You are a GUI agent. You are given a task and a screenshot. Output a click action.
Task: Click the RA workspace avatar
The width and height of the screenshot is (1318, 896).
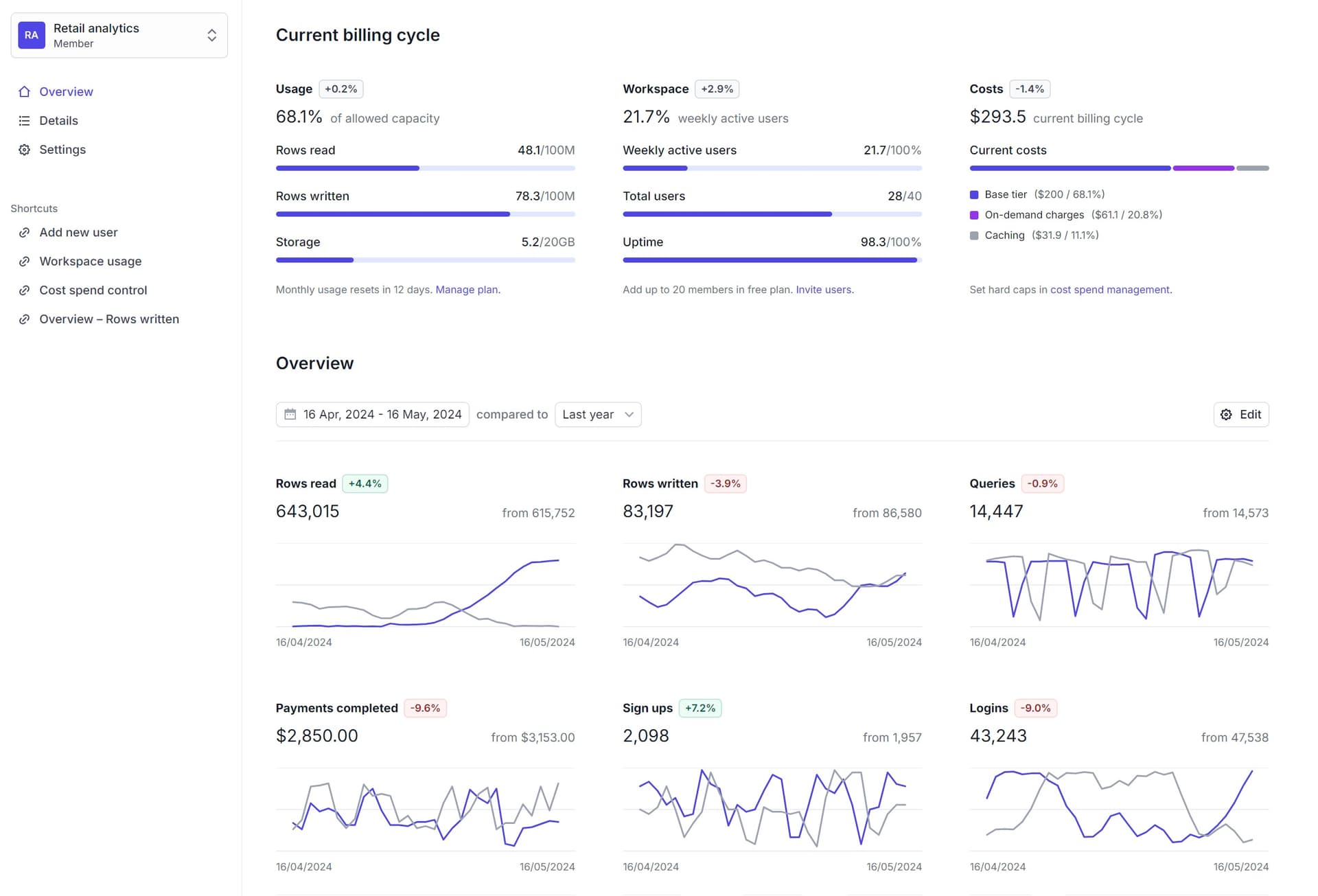point(32,35)
